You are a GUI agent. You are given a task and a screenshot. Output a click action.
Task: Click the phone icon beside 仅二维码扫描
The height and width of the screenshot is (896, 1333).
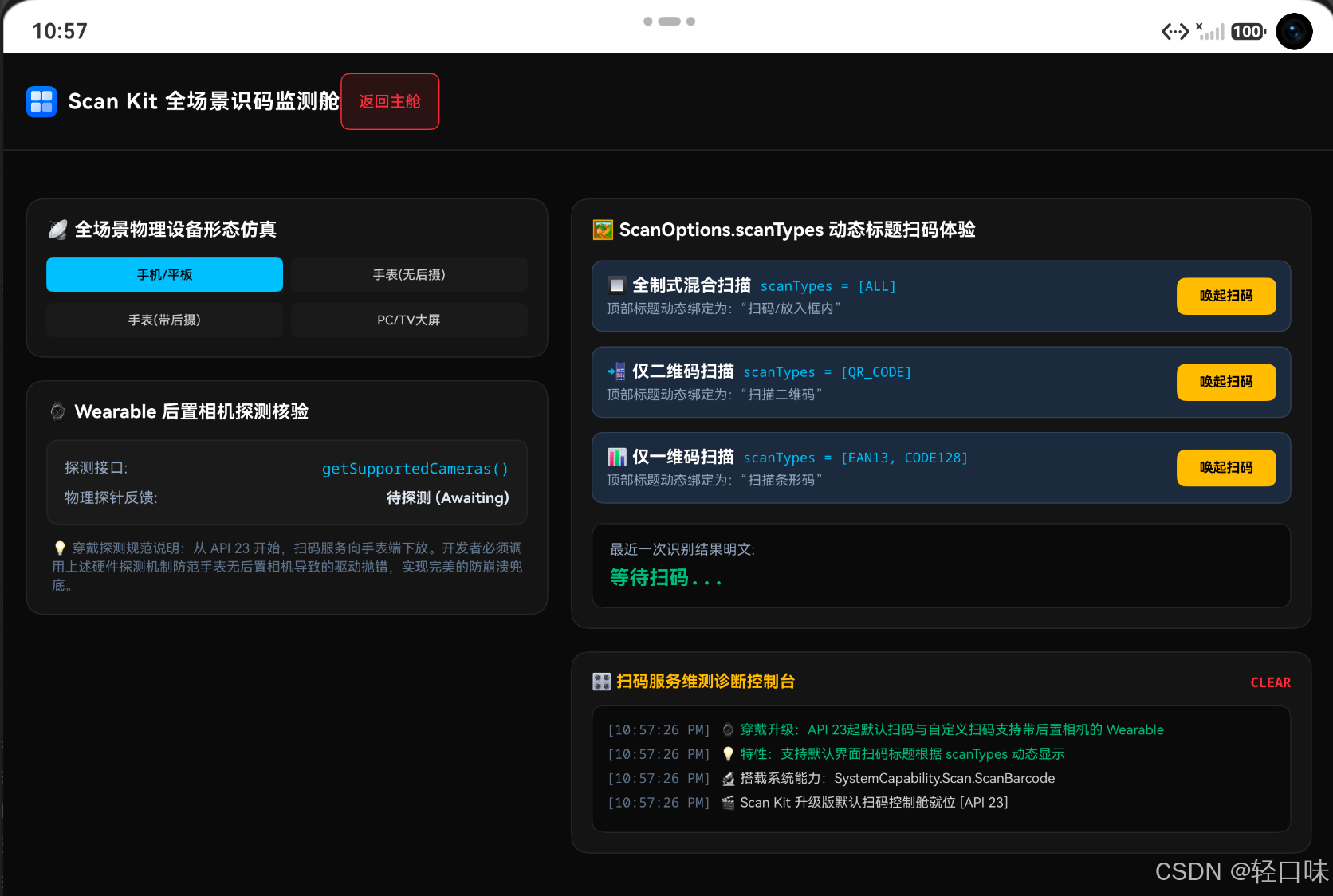616,371
